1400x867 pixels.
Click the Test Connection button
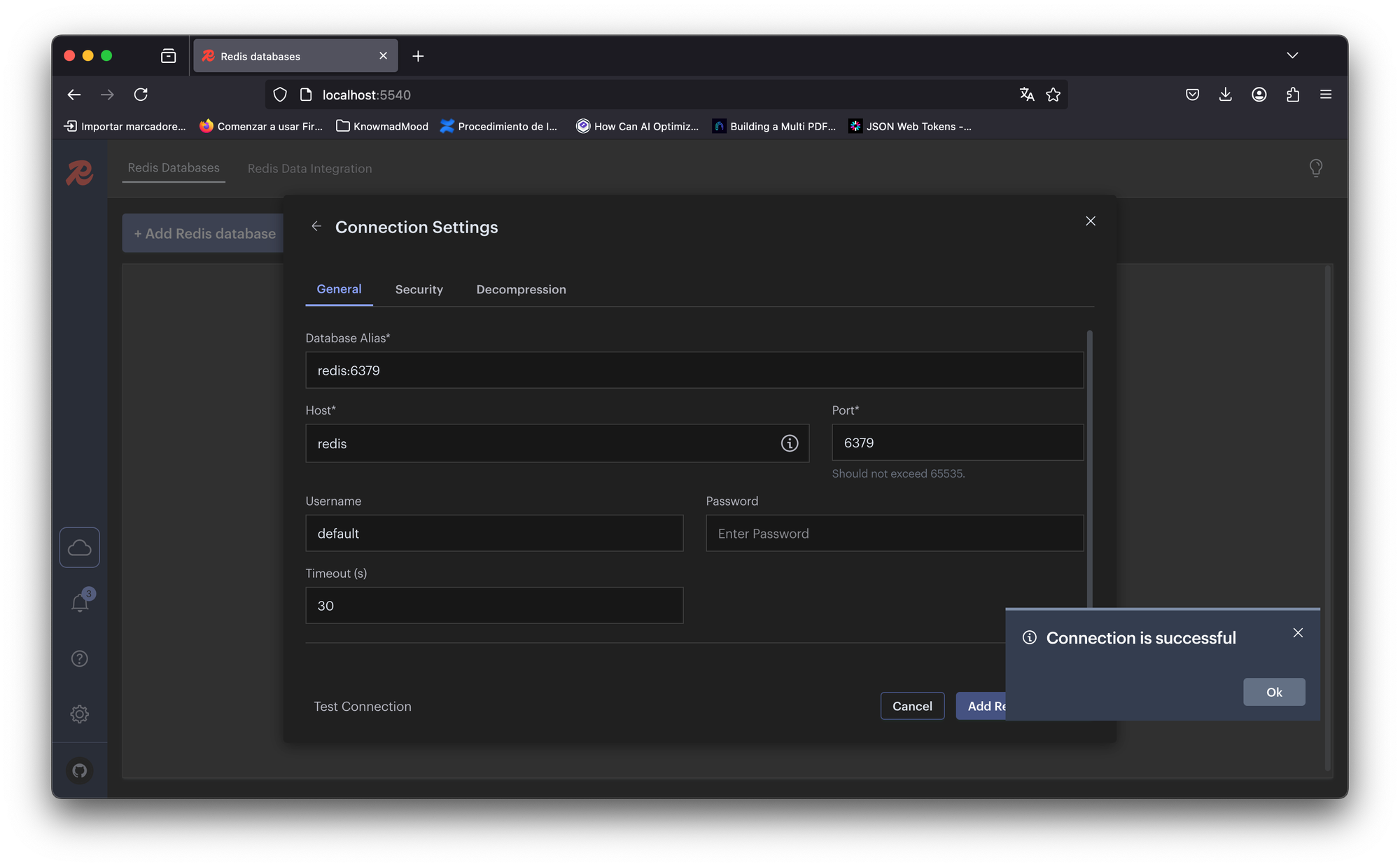[362, 706]
